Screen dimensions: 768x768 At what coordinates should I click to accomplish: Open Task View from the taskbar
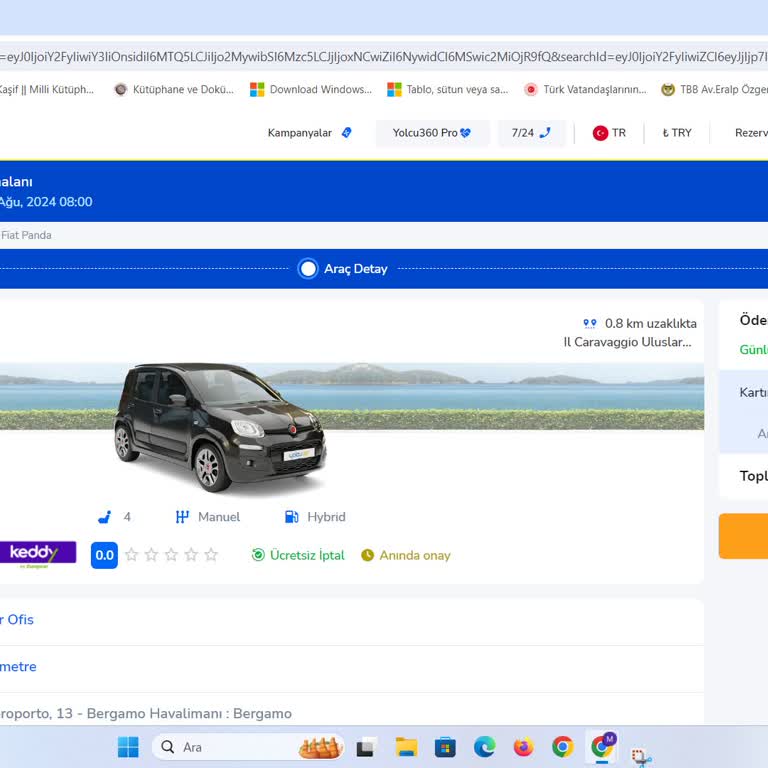[366, 747]
